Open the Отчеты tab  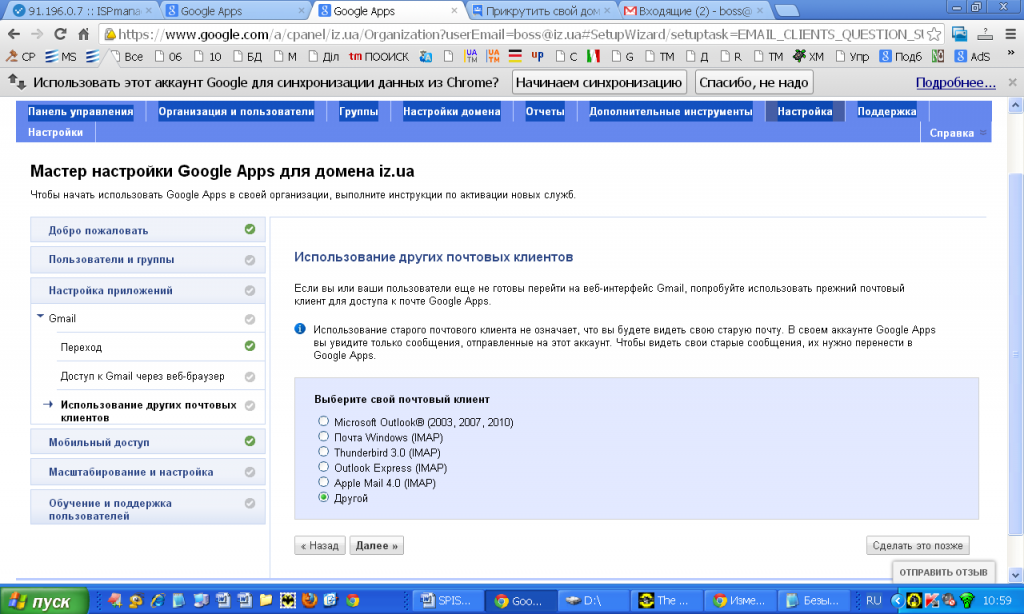pos(545,112)
